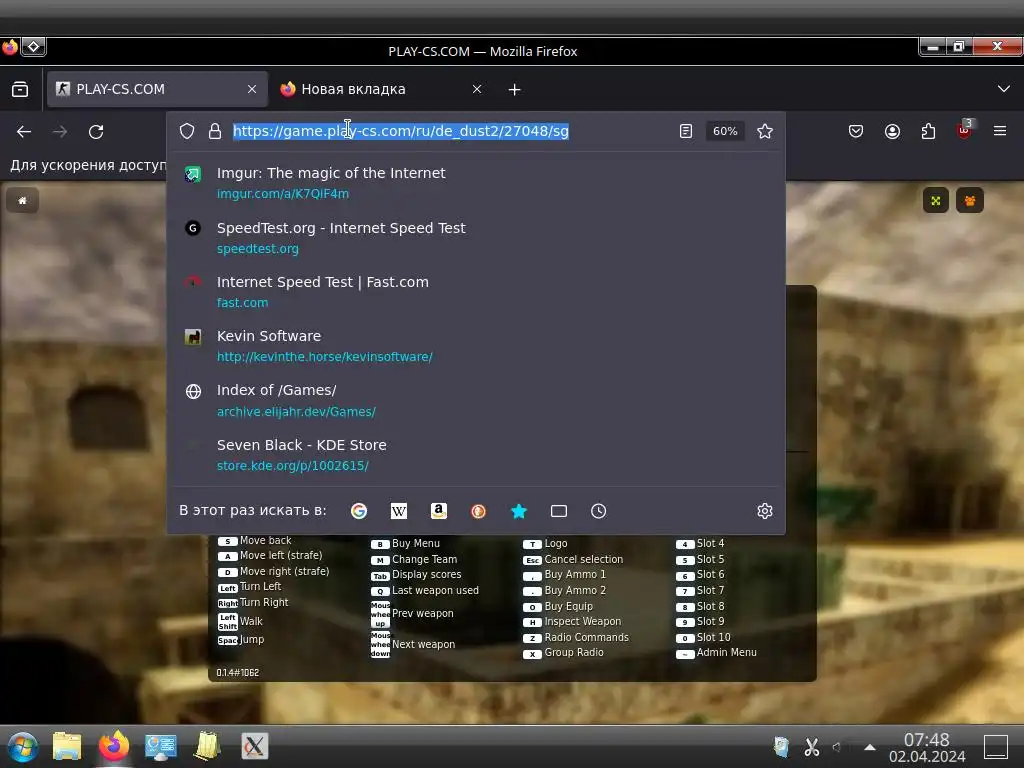Image resolution: width=1024 pixels, height=768 pixels.
Task: Open Internet Speed Test Fast.com suggestion
Action: coord(475,292)
